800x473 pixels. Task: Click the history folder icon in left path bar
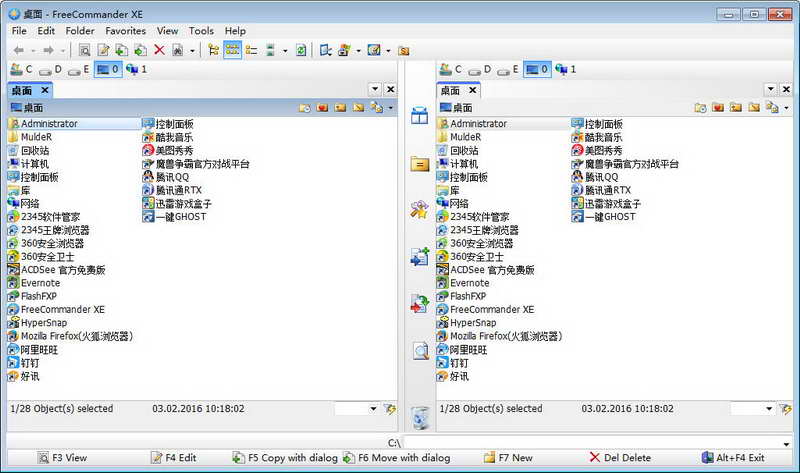(305, 108)
